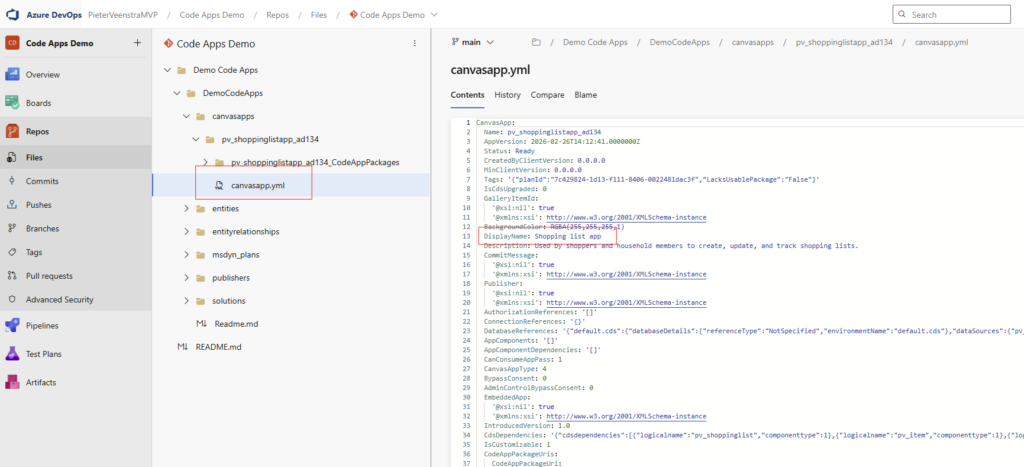Switch to the Compare tab
The image size is (1024, 467).
(547, 95)
